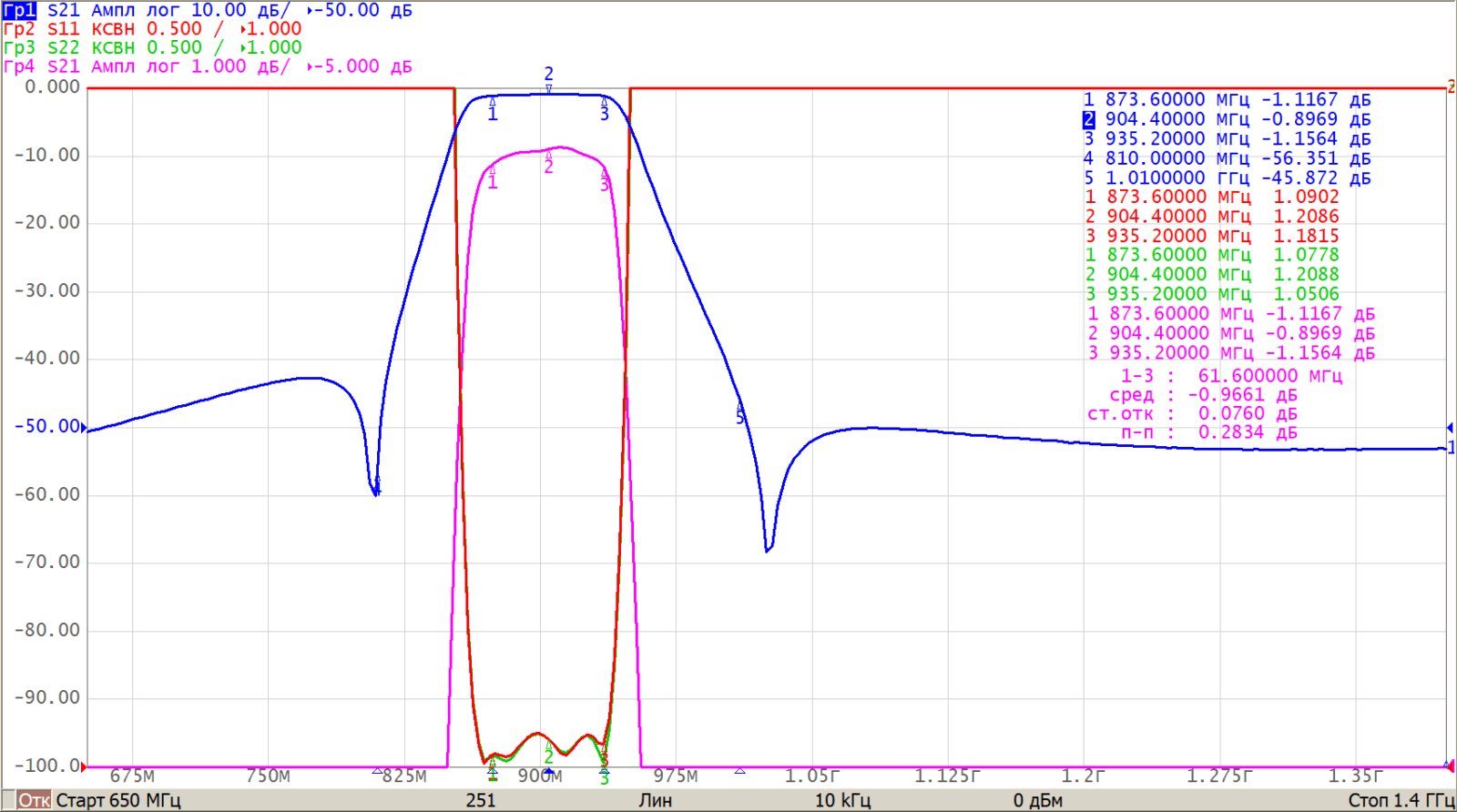Viewport: 1457px width, 812px height.
Task: Select the Гр3 trace label
Action: (19, 47)
